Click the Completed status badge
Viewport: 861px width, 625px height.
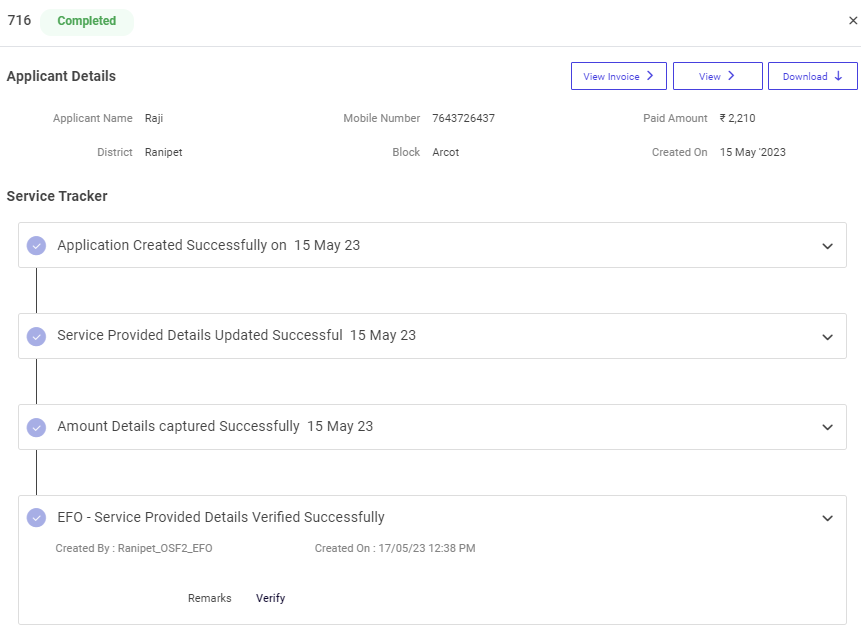87,21
